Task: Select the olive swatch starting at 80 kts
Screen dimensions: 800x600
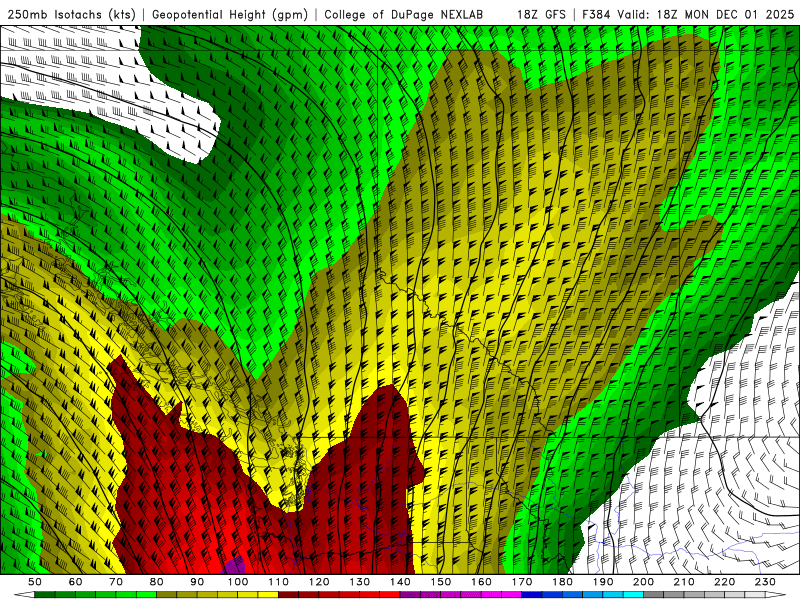Action: tap(167, 595)
